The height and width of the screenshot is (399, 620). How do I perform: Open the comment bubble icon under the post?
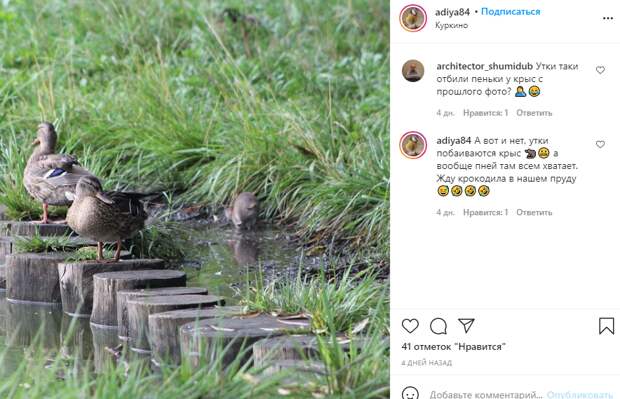point(438,326)
